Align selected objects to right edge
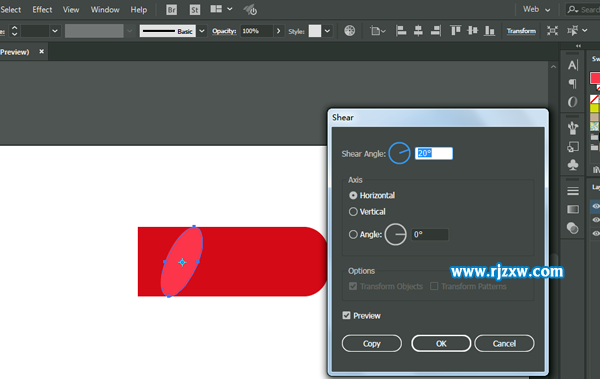Viewport: 600px width, 379px height. pyautogui.click(x=436, y=31)
